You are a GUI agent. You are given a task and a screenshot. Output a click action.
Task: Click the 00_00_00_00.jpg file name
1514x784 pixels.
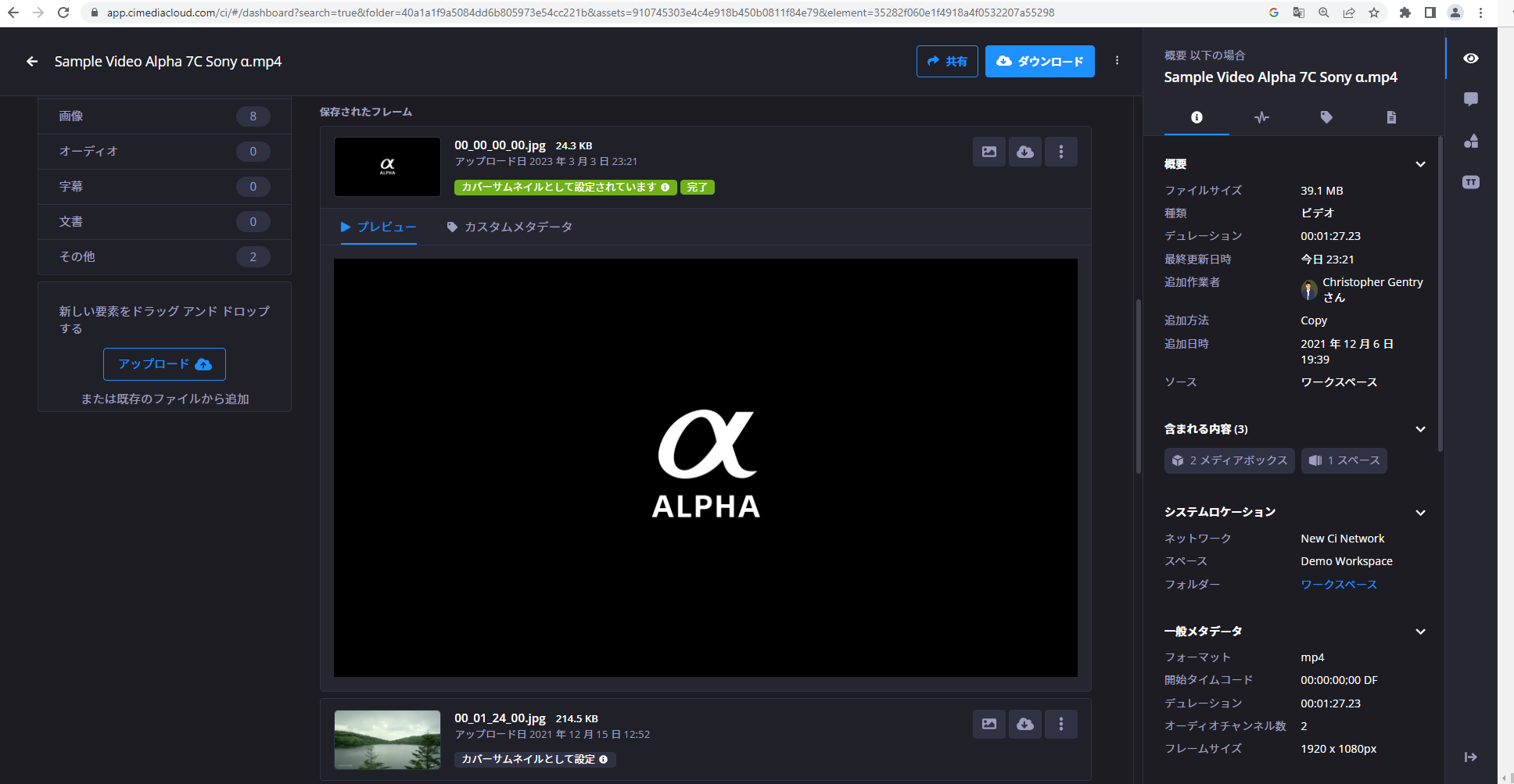(x=500, y=145)
